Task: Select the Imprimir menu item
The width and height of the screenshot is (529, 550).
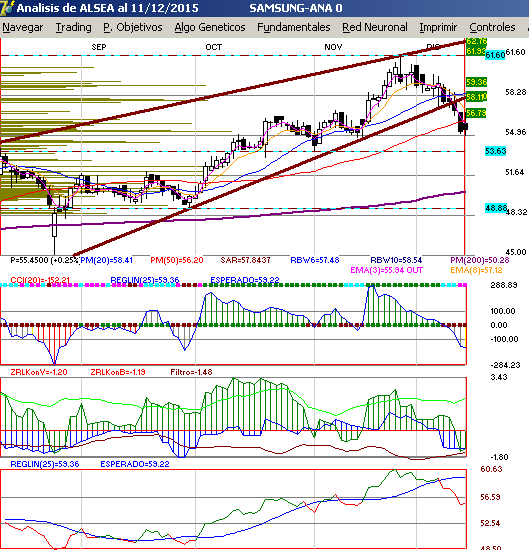Action: pyautogui.click(x=438, y=27)
